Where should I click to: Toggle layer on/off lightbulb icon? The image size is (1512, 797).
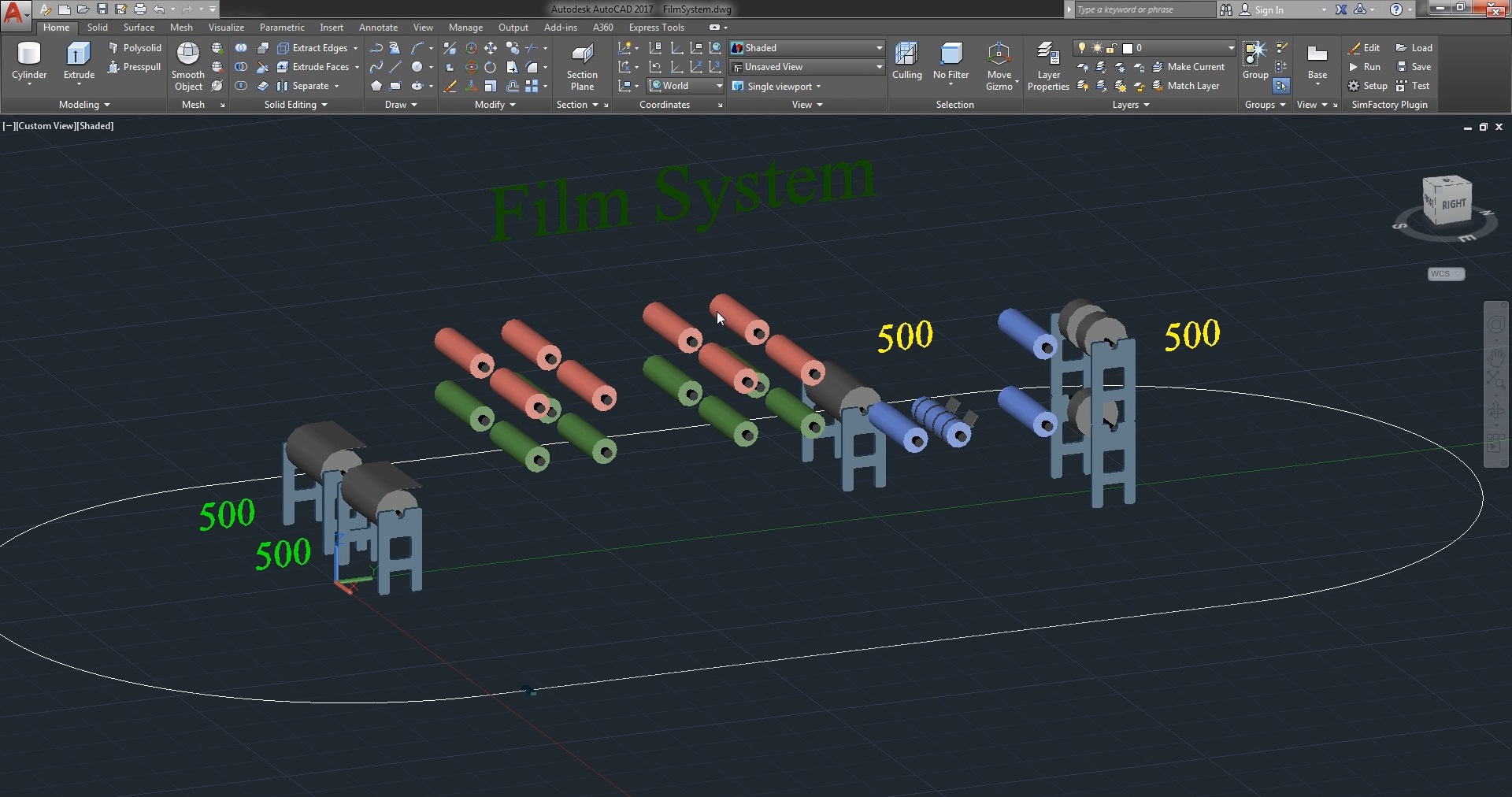pos(1082,48)
